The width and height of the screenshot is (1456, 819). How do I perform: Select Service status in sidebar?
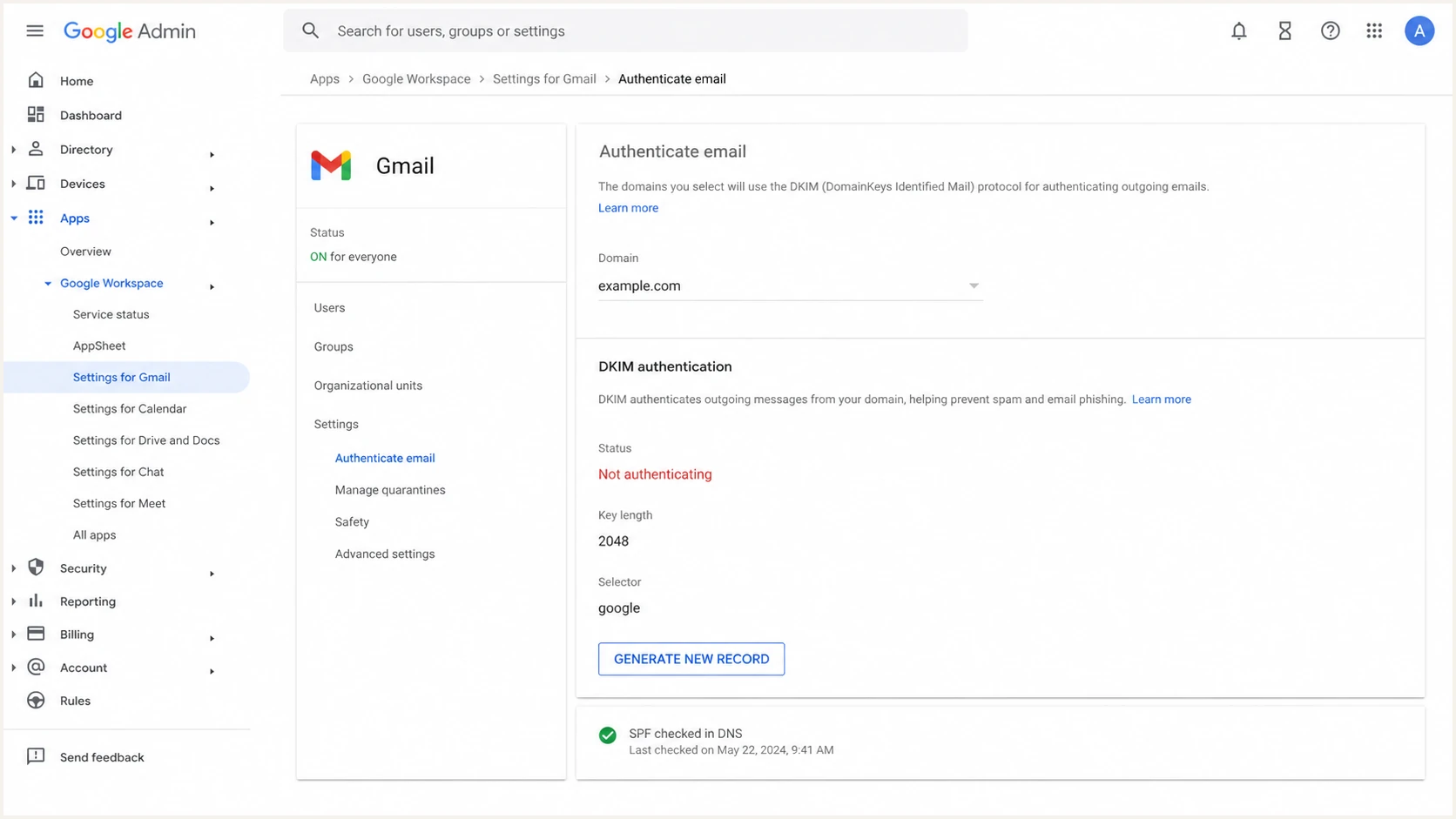(111, 314)
